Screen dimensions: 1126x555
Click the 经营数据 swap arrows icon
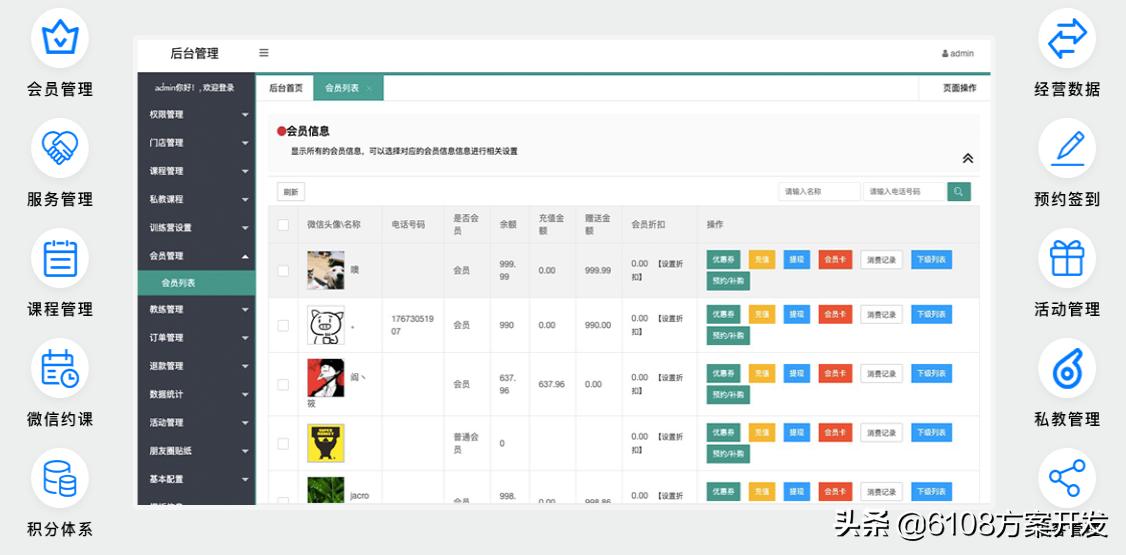click(1067, 39)
